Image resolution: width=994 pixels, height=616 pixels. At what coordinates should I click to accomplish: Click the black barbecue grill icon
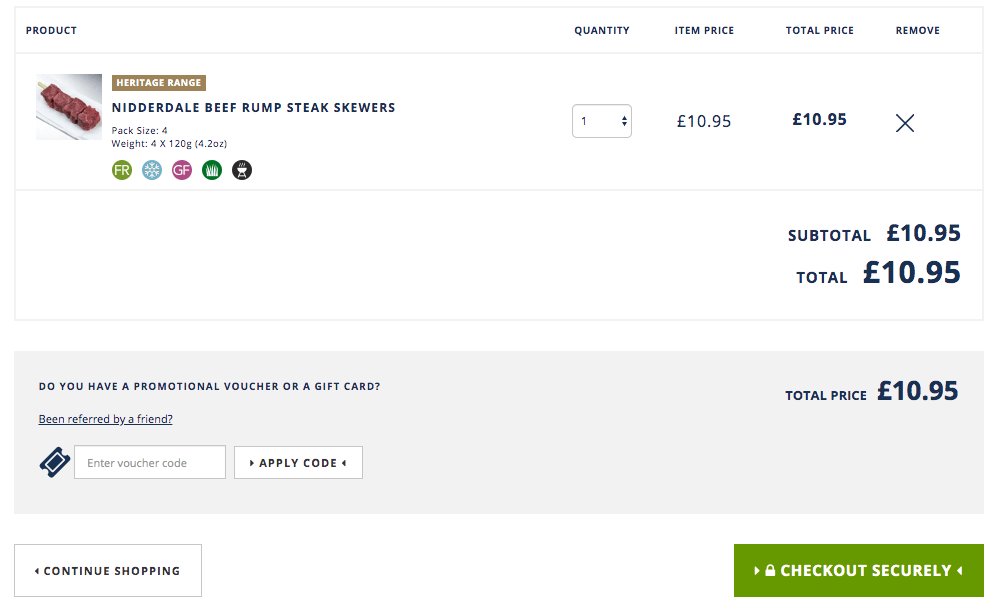click(x=242, y=170)
